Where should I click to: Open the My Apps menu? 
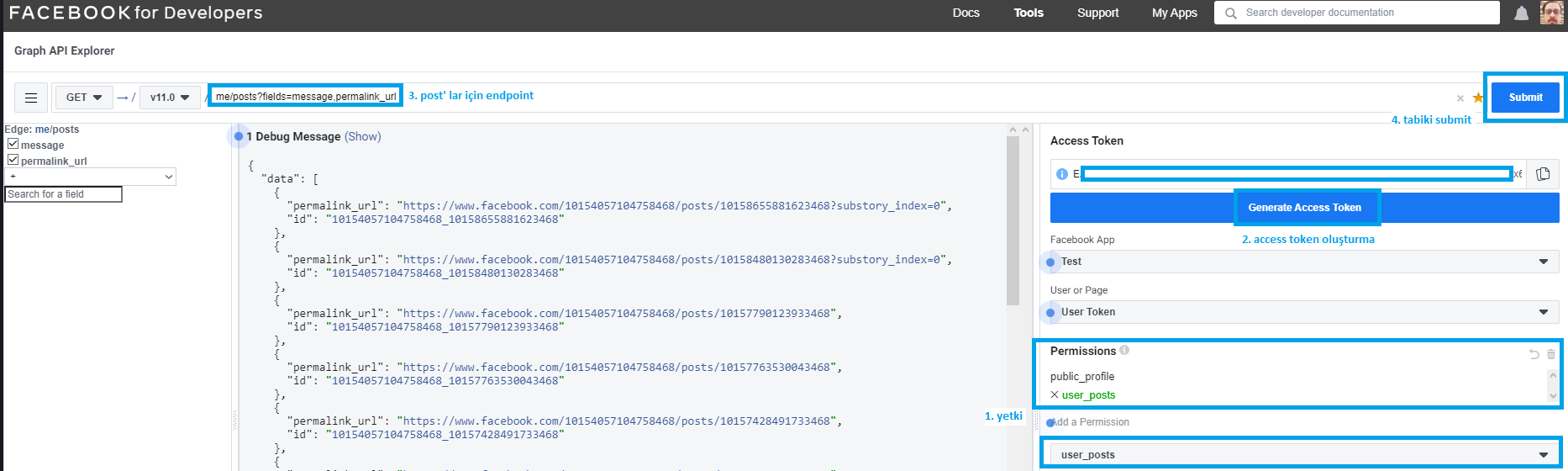[1175, 13]
